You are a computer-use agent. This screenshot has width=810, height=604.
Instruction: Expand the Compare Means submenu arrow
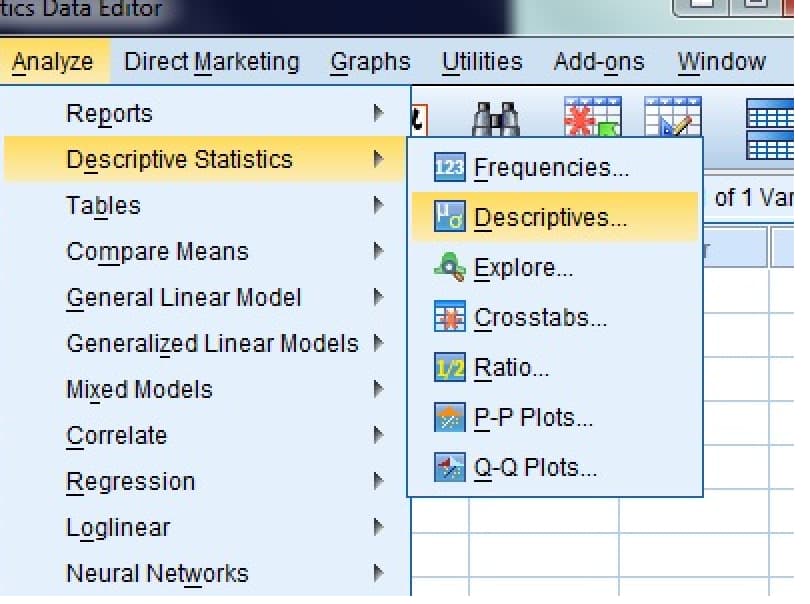379,251
